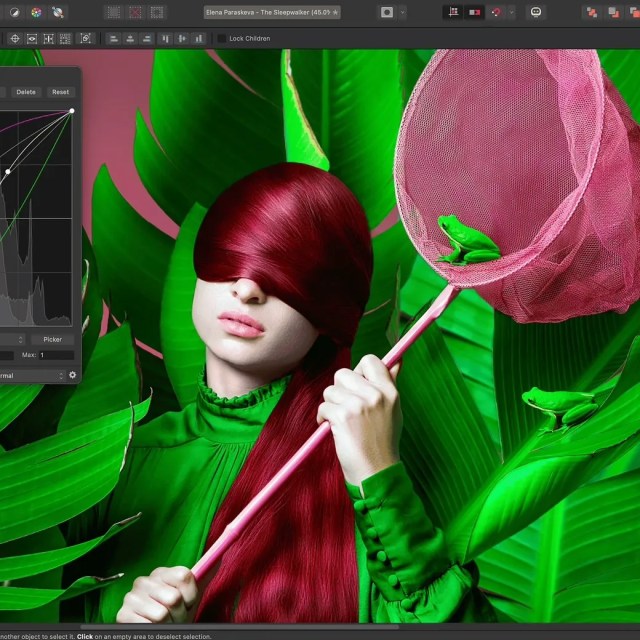Viewport: 640px width, 640px height.
Task: Click the Invert Pixel Selection icon
Action: coord(157,13)
